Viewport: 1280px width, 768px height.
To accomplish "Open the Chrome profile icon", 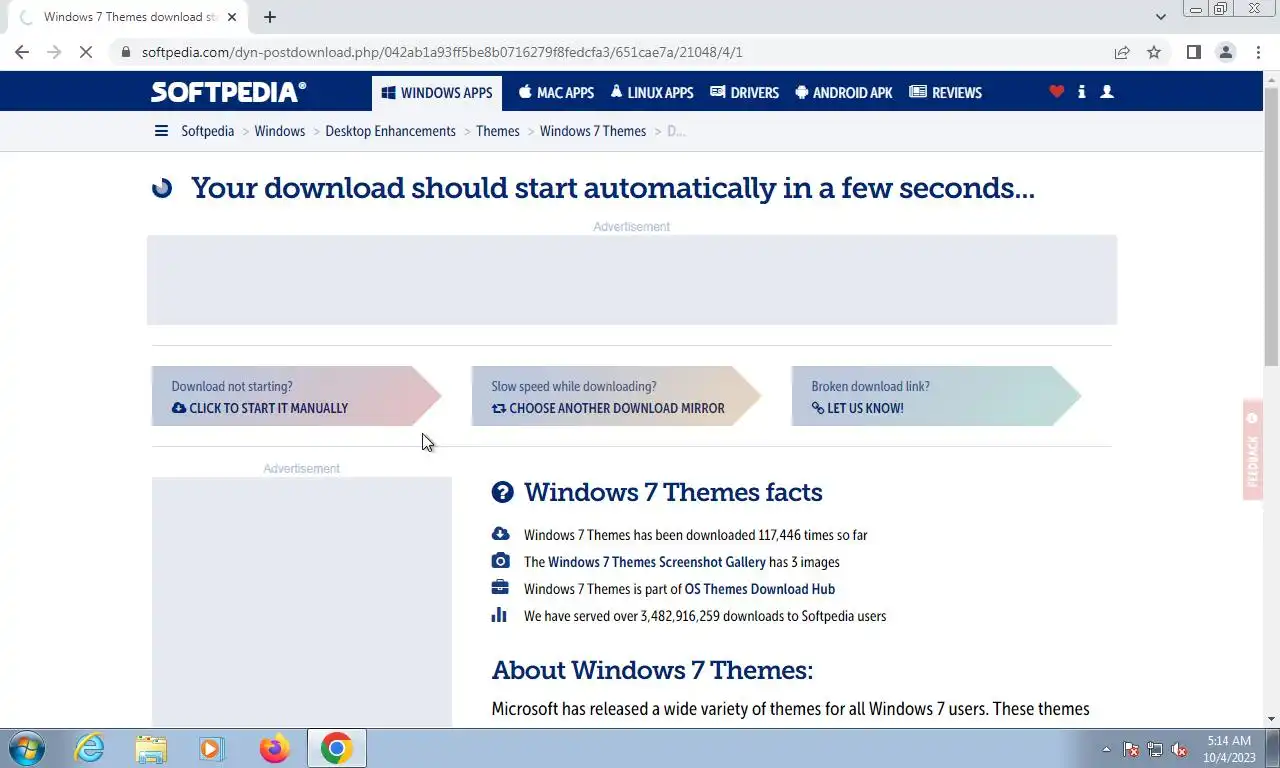I will (x=1225, y=52).
